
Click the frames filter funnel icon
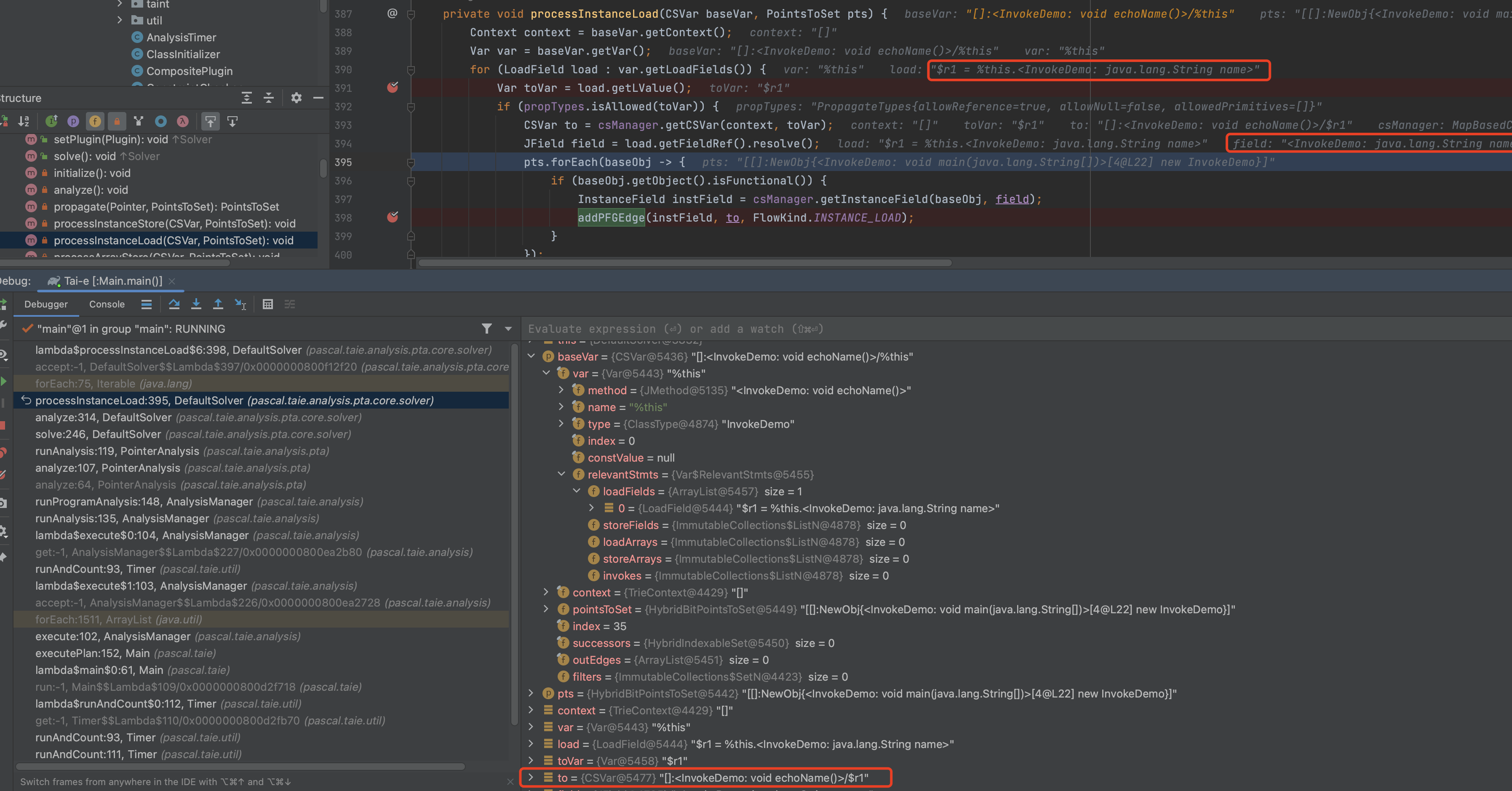(x=486, y=329)
